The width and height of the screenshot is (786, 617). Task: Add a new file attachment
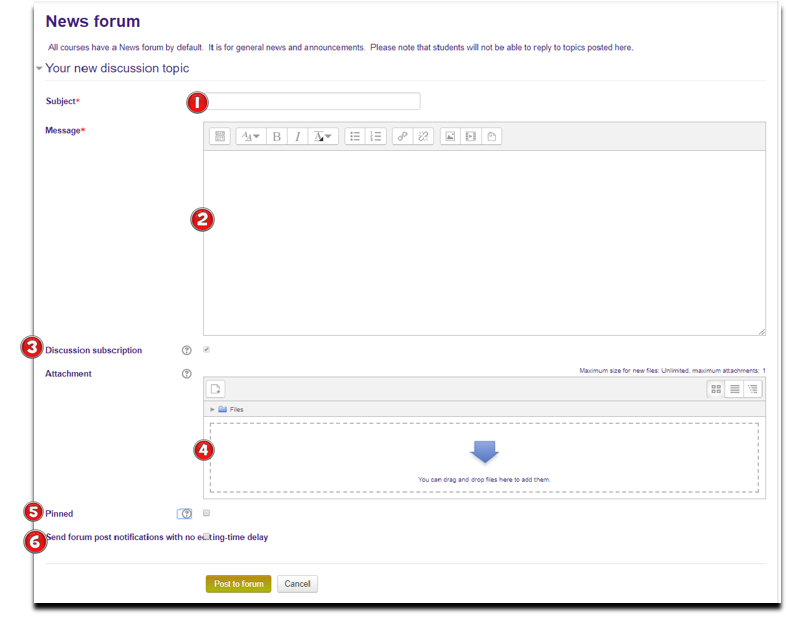(x=217, y=389)
